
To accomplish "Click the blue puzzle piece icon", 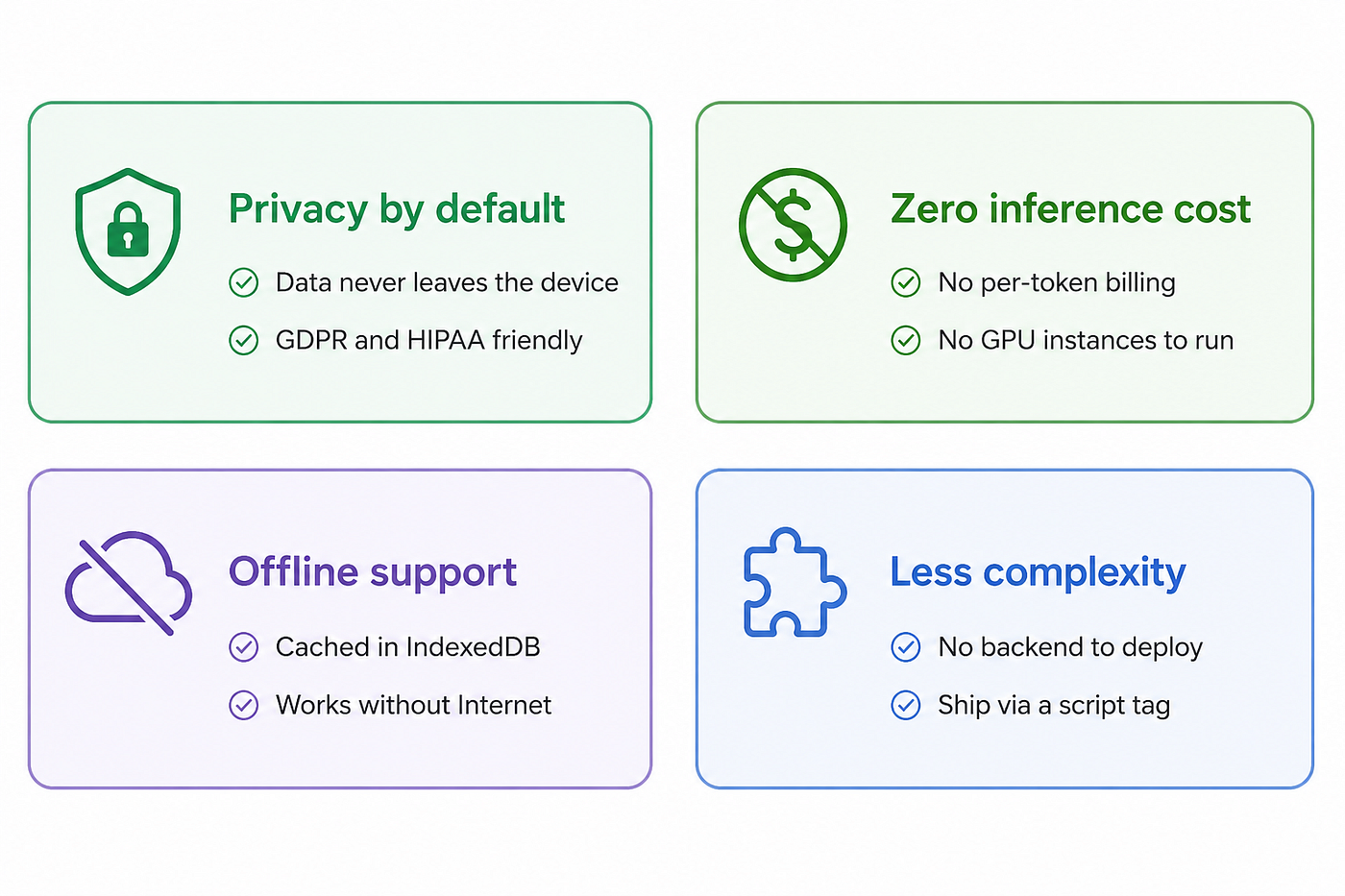I will 795,582.
